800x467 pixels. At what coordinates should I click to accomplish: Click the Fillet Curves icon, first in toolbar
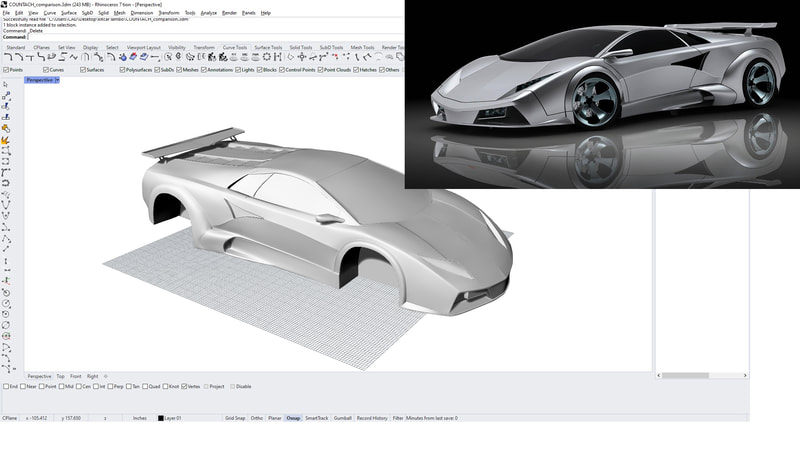tap(8, 58)
